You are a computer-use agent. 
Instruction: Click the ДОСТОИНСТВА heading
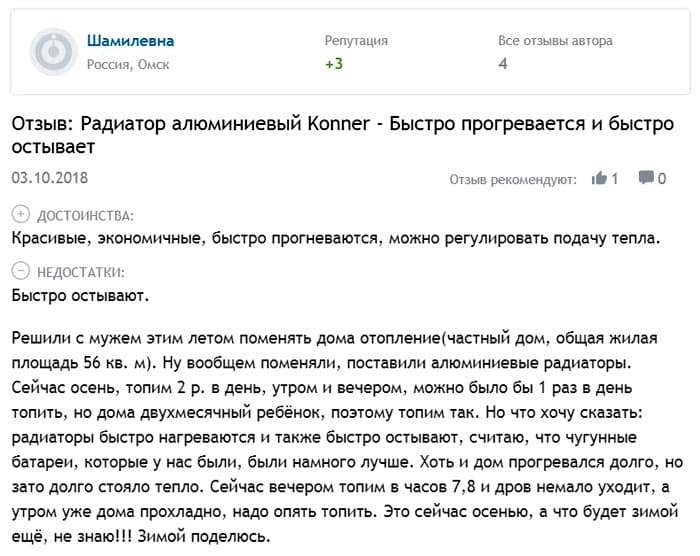point(84,215)
